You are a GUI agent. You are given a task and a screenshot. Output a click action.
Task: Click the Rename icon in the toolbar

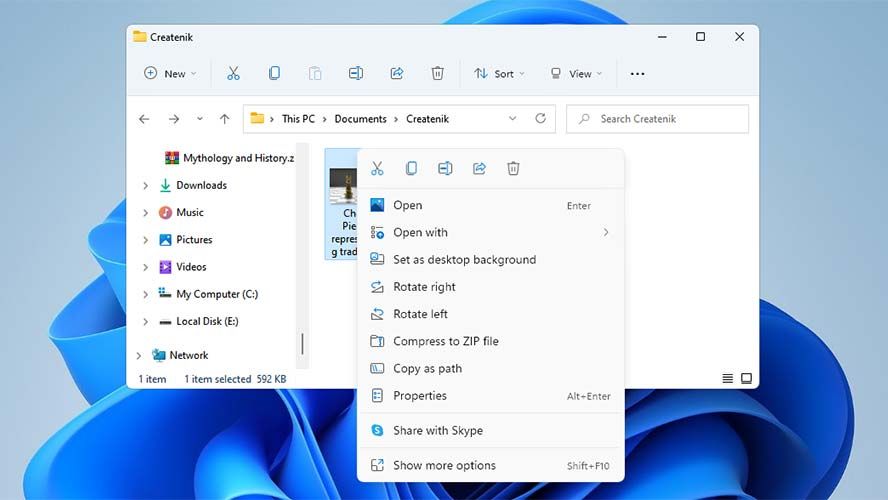(356, 74)
